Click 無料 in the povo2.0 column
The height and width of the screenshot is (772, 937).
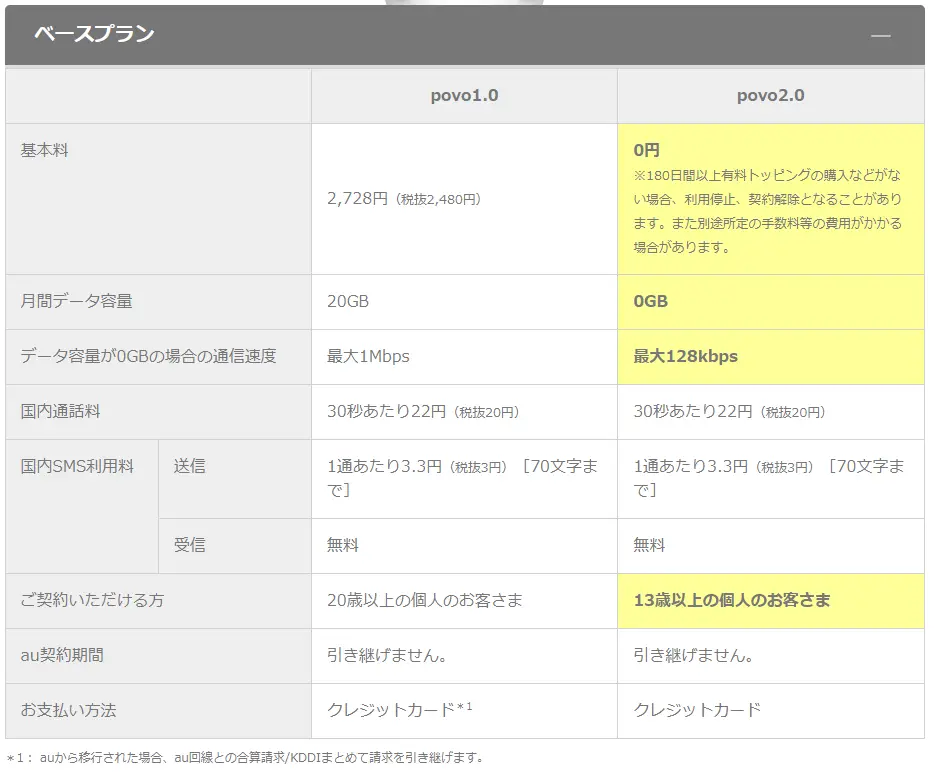tap(650, 545)
